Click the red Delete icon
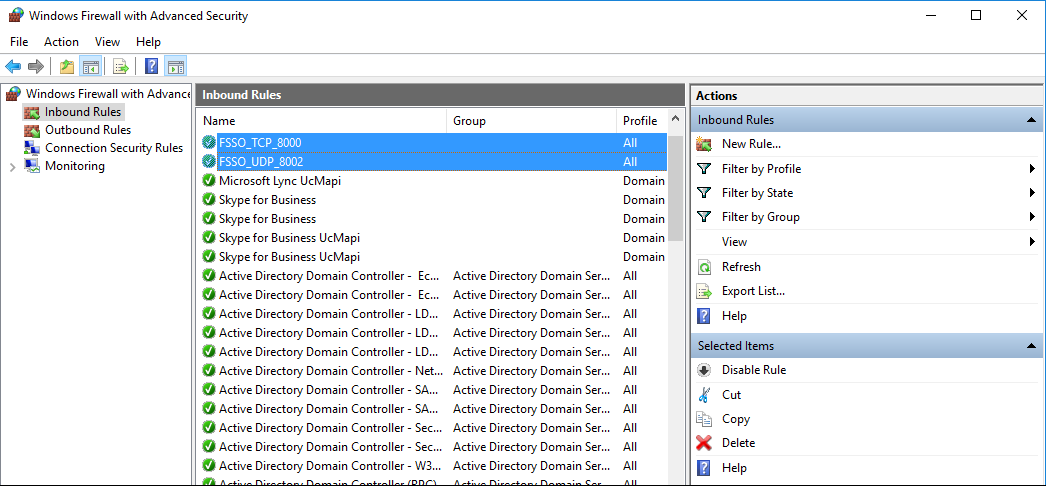This screenshot has width=1046, height=486. (x=704, y=443)
